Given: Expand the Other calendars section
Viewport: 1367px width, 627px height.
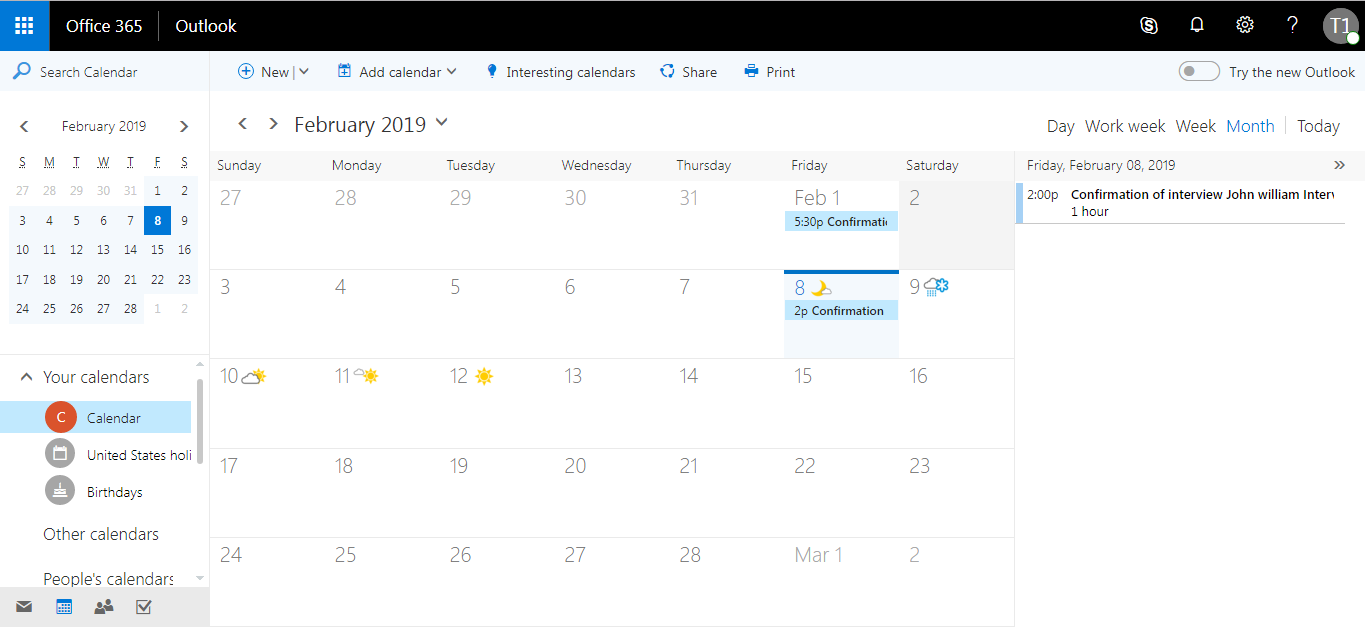Looking at the screenshot, I should click(101, 534).
